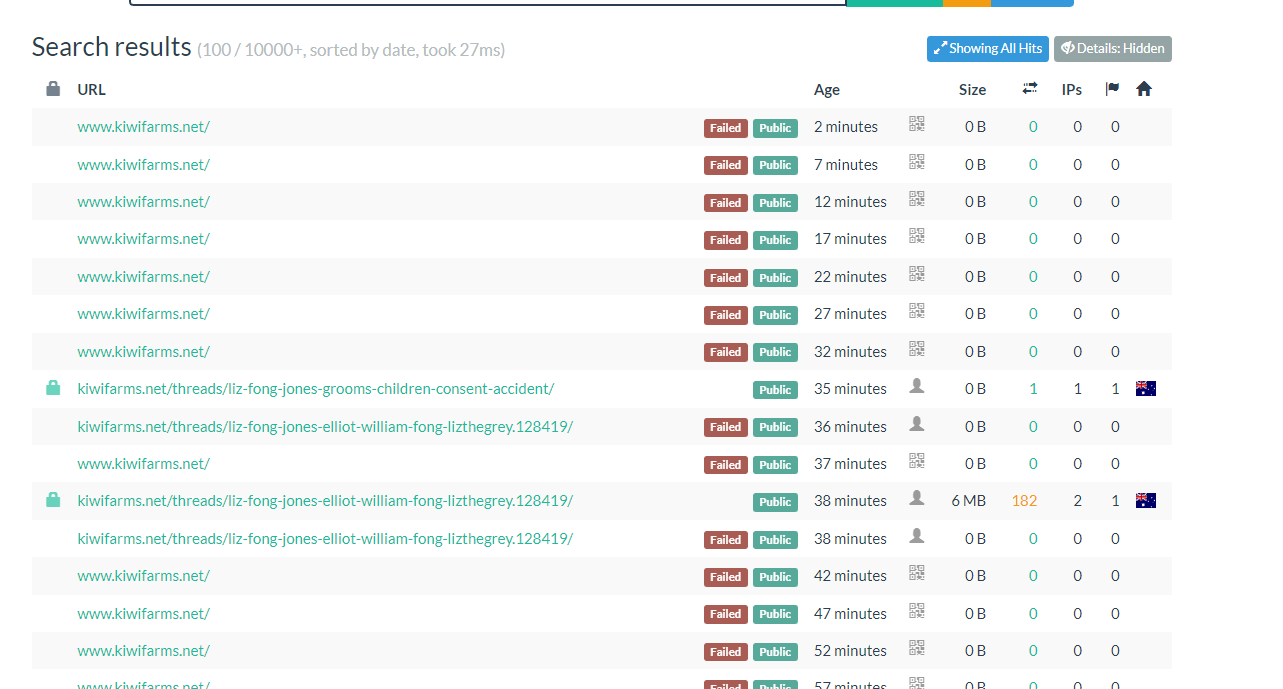Open www.kiwifarms.net result from 17 minutes ago
Screen dimensions: 1283x689
pos(143,239)
